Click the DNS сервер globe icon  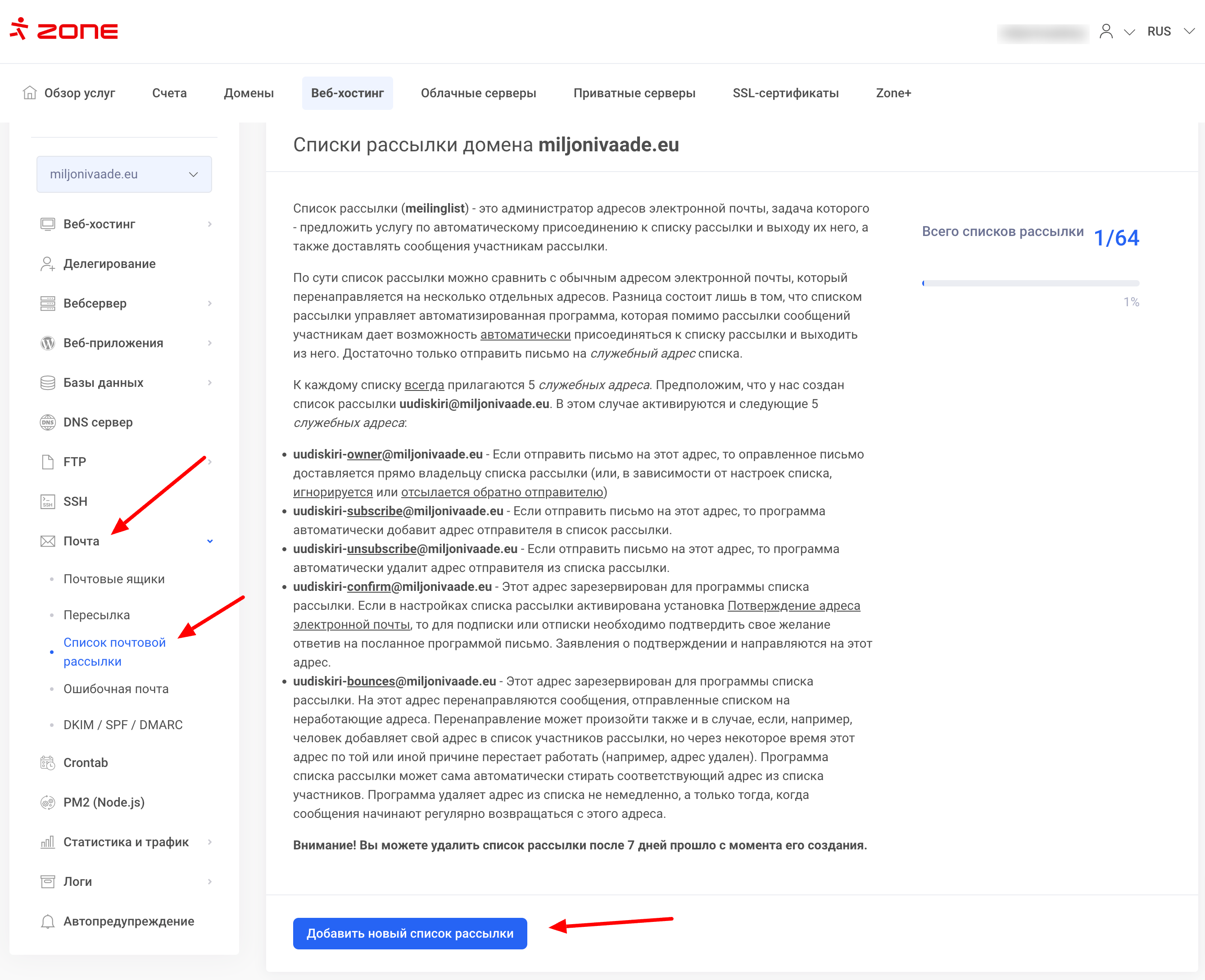click(x=47, y=422)
